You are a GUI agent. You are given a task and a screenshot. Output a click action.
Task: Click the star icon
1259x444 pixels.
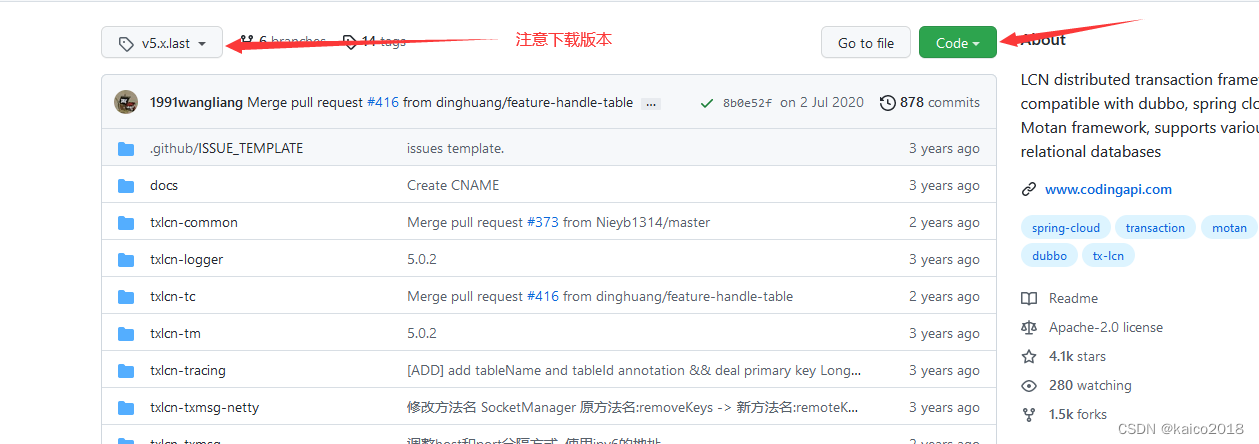click(1029, 356)
